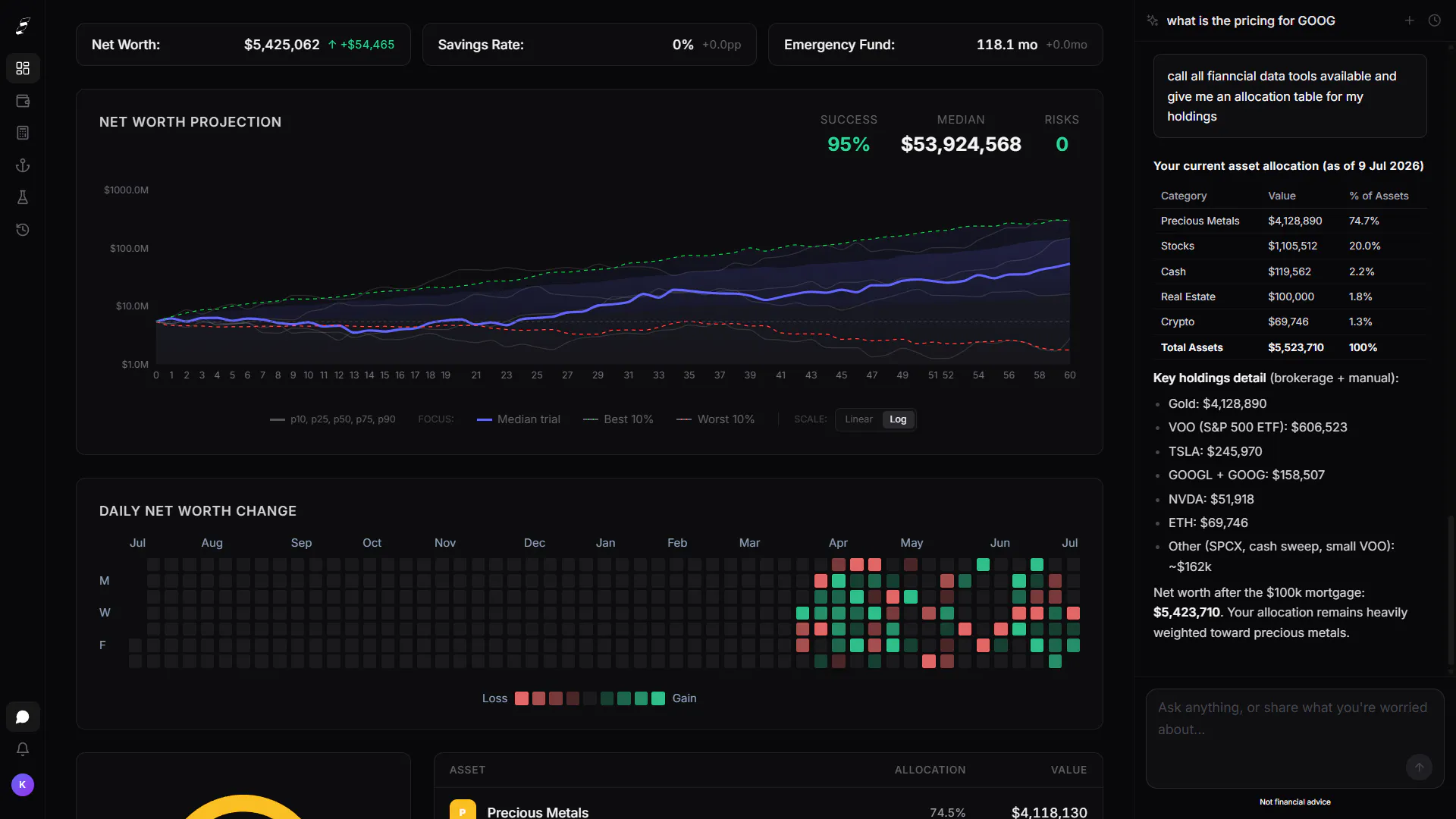The height and width of the screenshot is (819, 1456).
Task: Click the % of Assets column header
Action: 1379,196
